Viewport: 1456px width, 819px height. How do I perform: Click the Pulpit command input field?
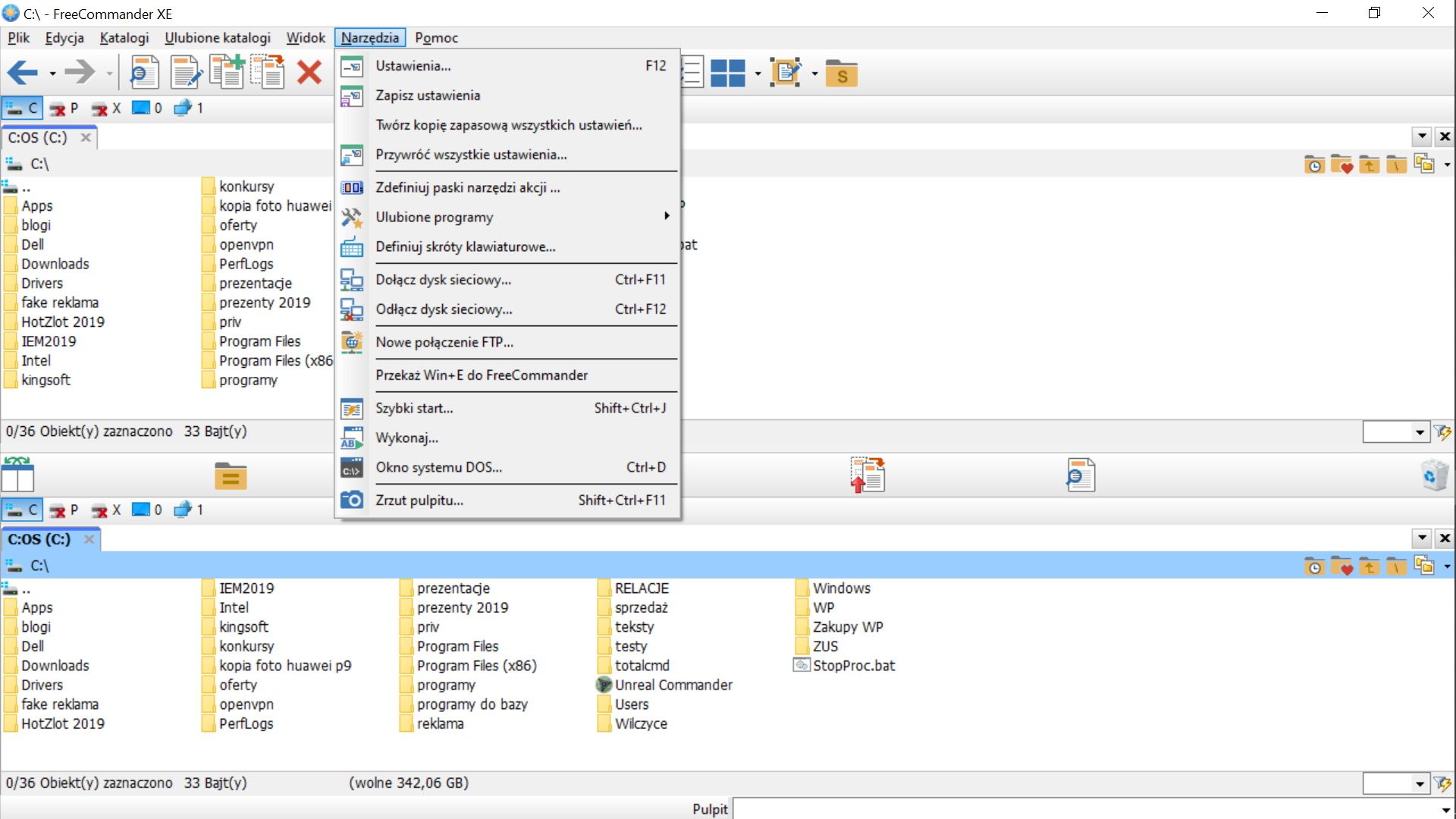[x=1091, y=809]
